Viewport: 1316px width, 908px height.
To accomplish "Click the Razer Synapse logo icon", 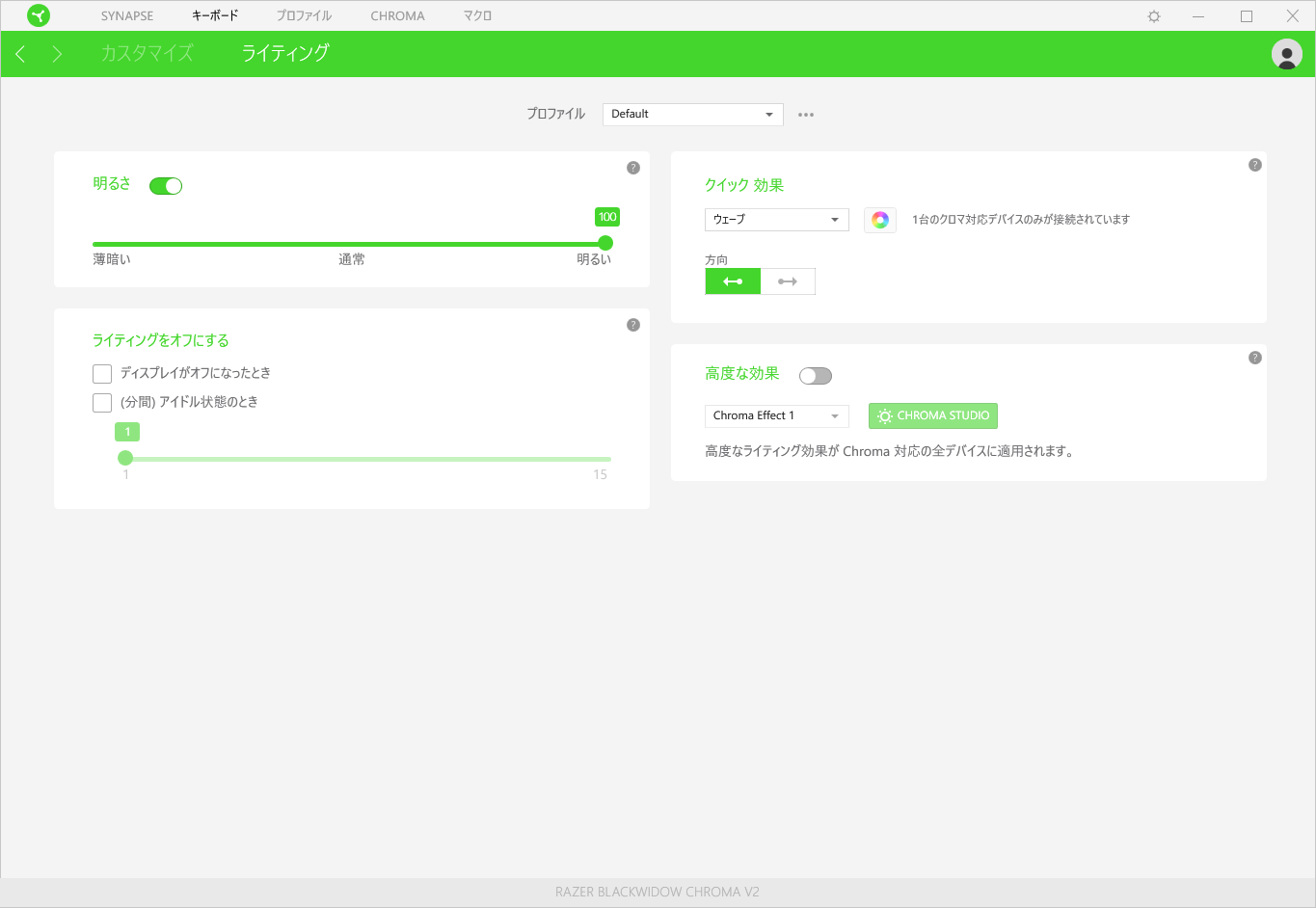I will [39, 15].
